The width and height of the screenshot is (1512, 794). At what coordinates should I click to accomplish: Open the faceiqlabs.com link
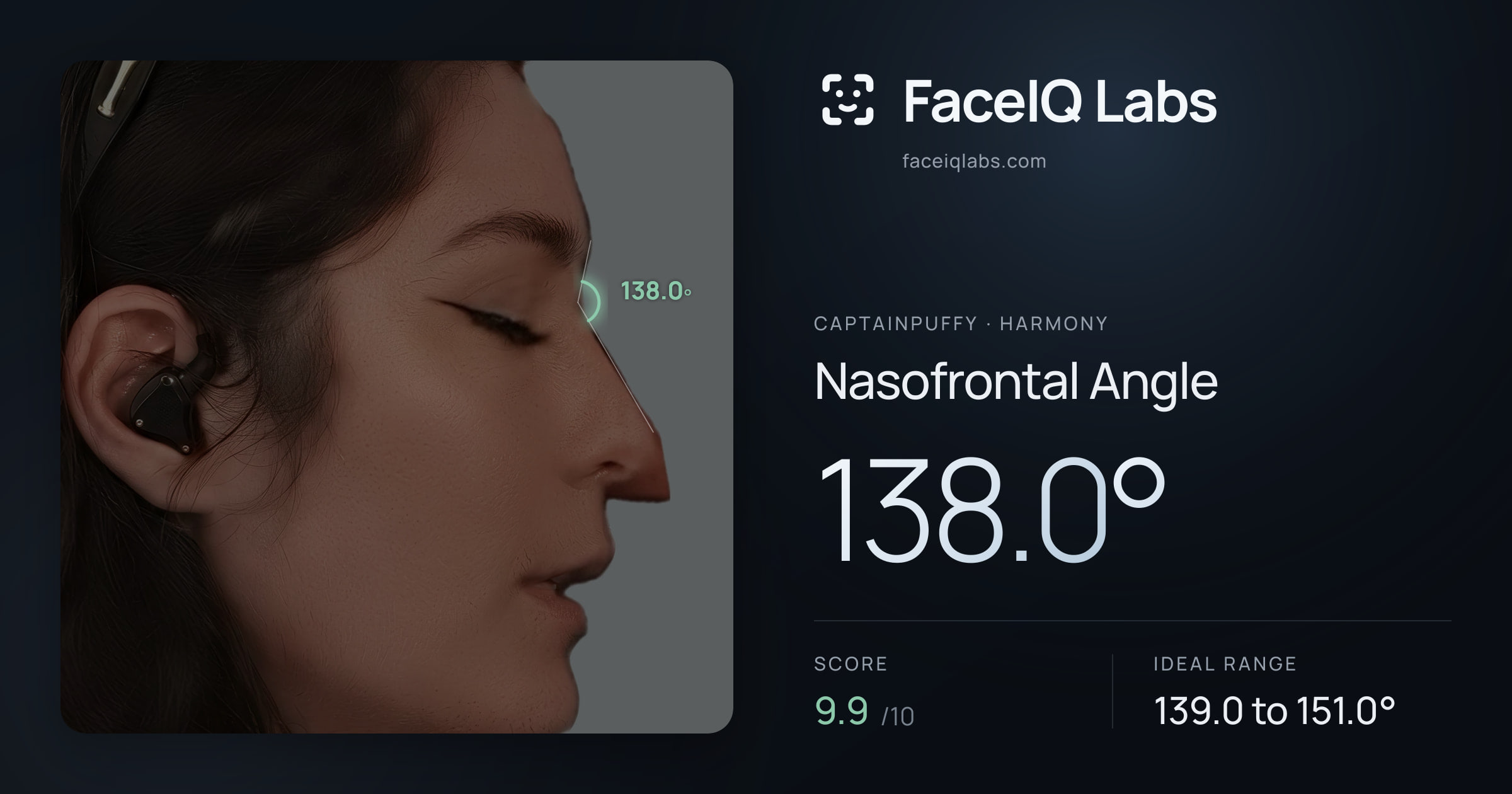[x=974, y=161]
